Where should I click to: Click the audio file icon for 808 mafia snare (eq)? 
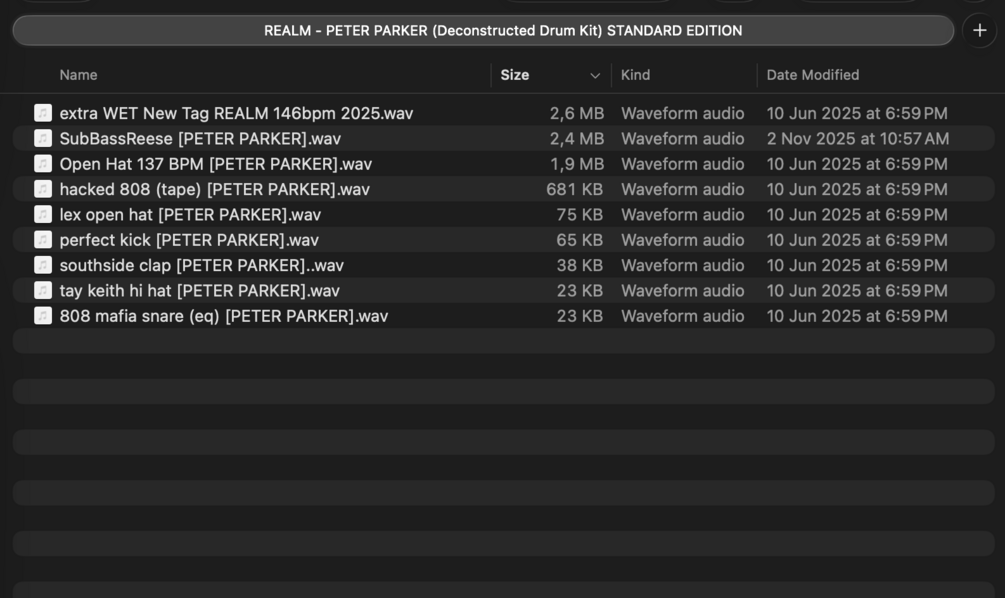coord(43,316)
